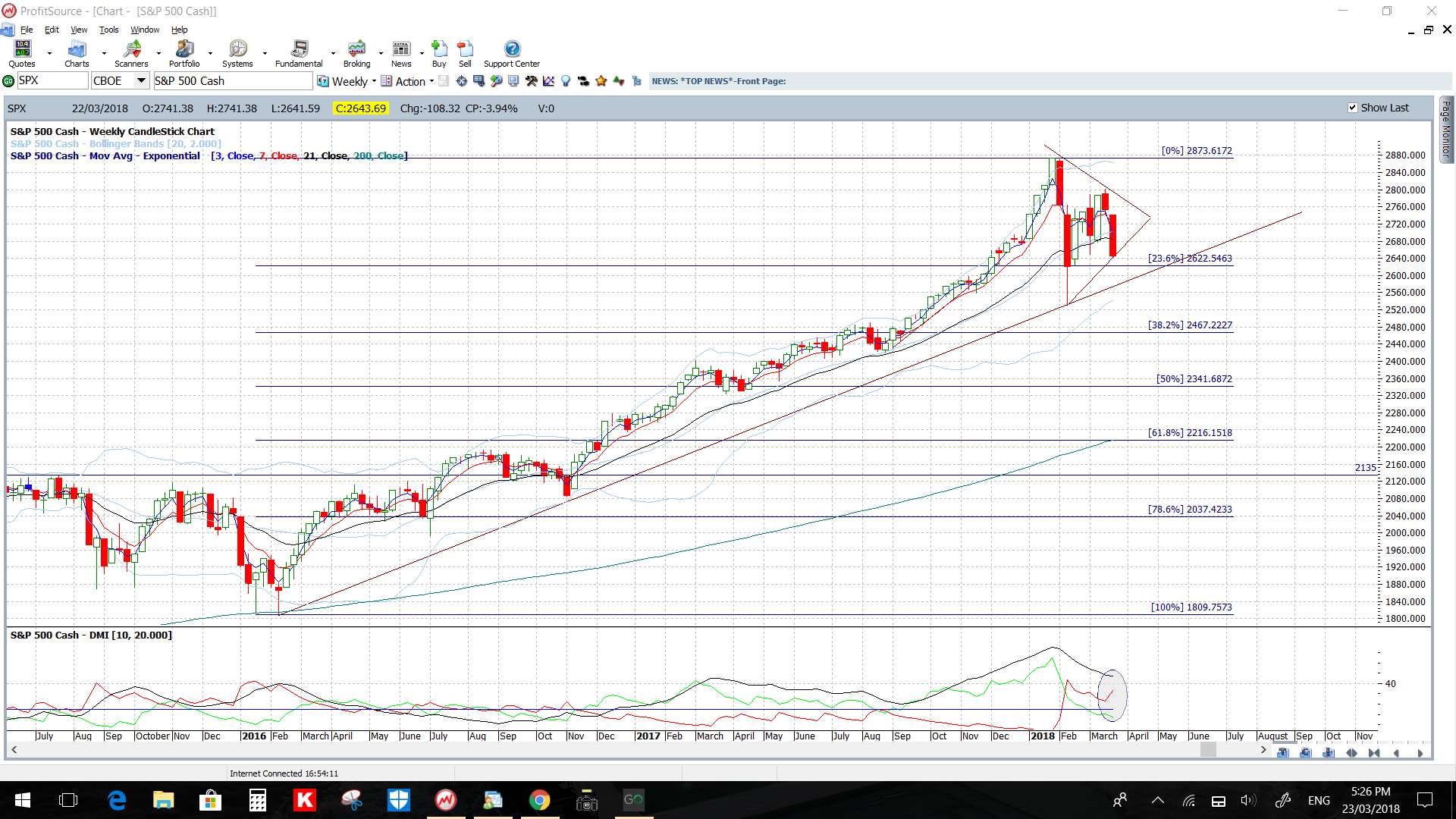
Task: Click the SPX symbol input field
Action: click(x=52, y=80)
